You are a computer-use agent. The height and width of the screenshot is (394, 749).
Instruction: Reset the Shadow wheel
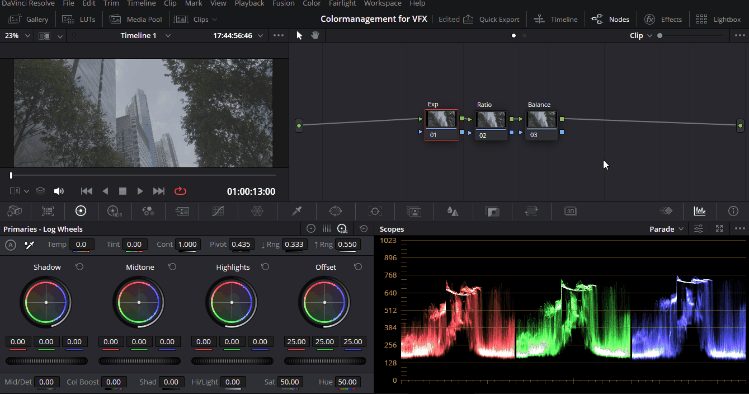[79, 267]
